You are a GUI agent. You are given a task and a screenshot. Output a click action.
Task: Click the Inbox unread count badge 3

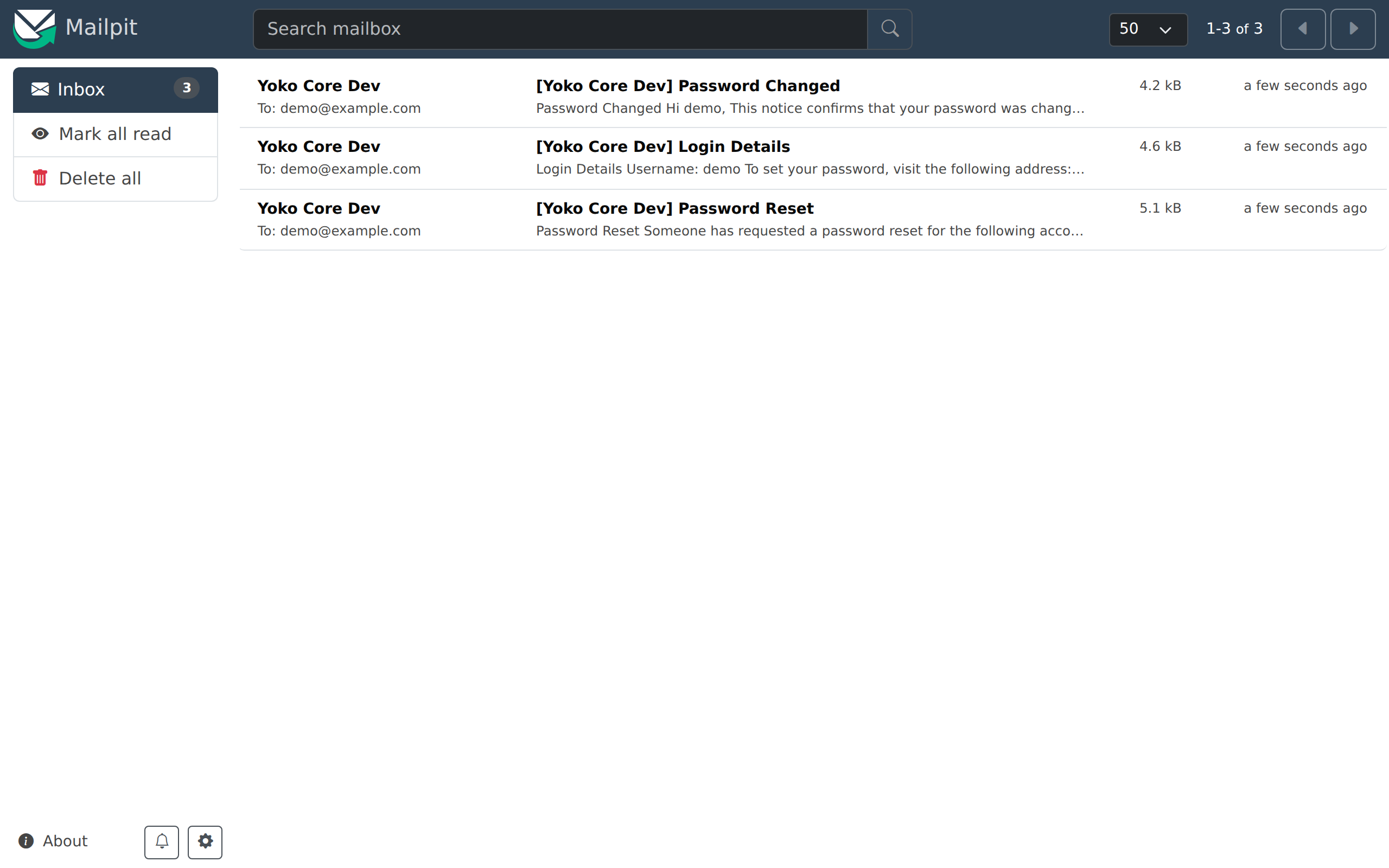pyautogui.click(x=187, y=88)
